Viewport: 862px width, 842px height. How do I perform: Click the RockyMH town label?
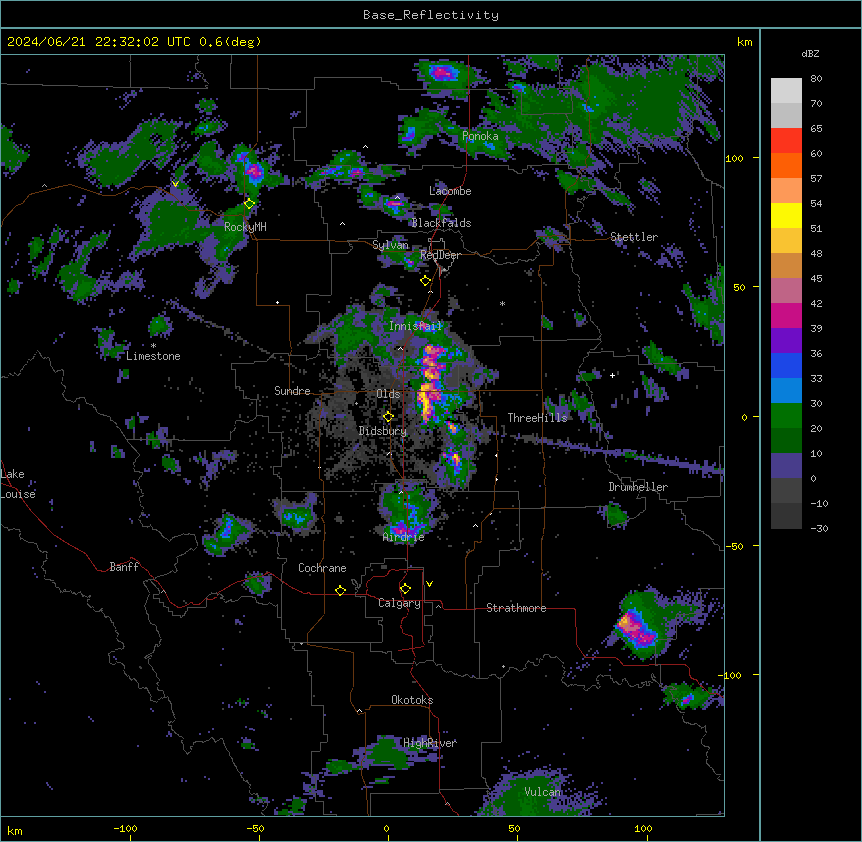245,227
